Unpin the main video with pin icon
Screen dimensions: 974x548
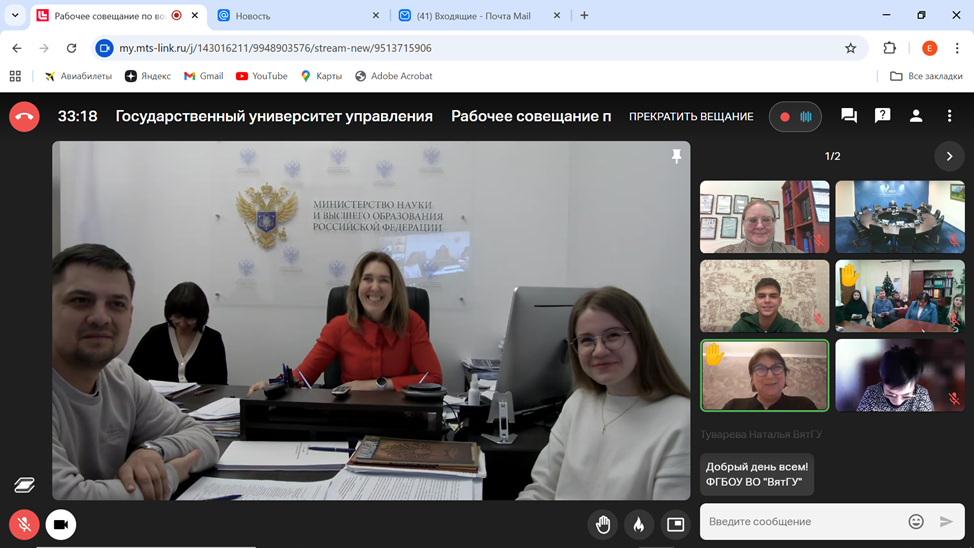676,156
